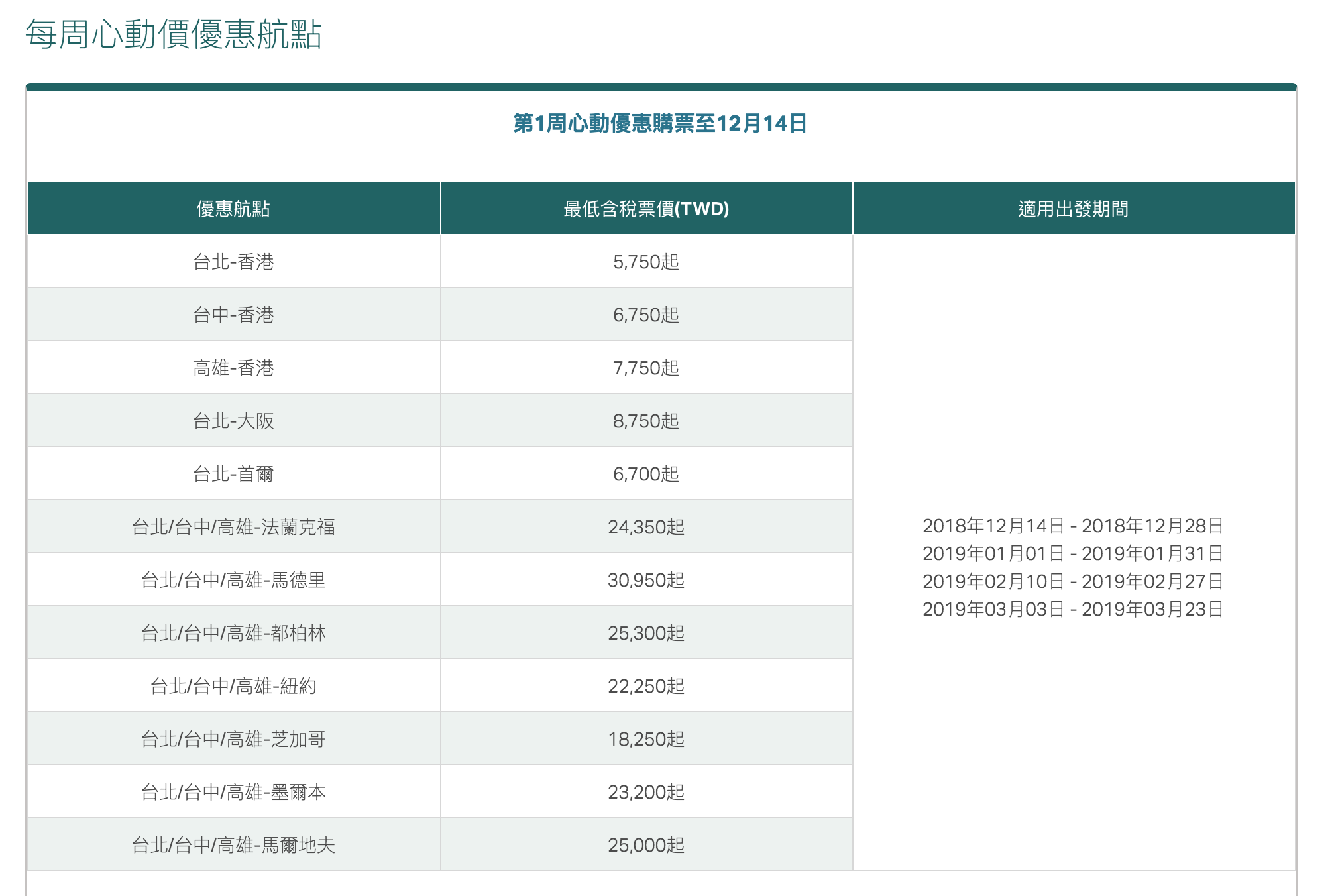Select the 台北-首爾 route cell
The width and height of the screenshot is (1336, 896).
click(x=233, y=474)
